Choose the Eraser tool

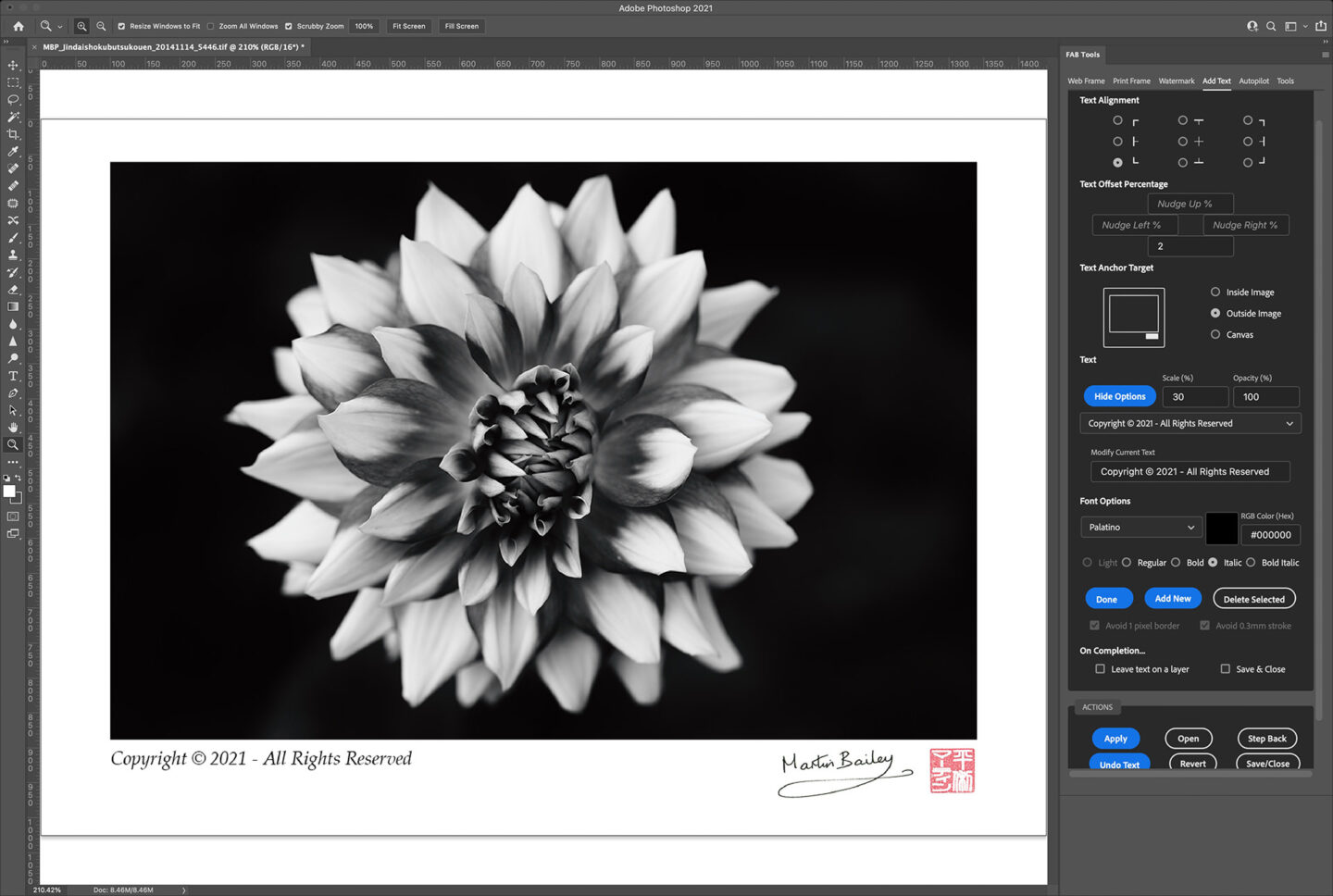pos(13,290)
